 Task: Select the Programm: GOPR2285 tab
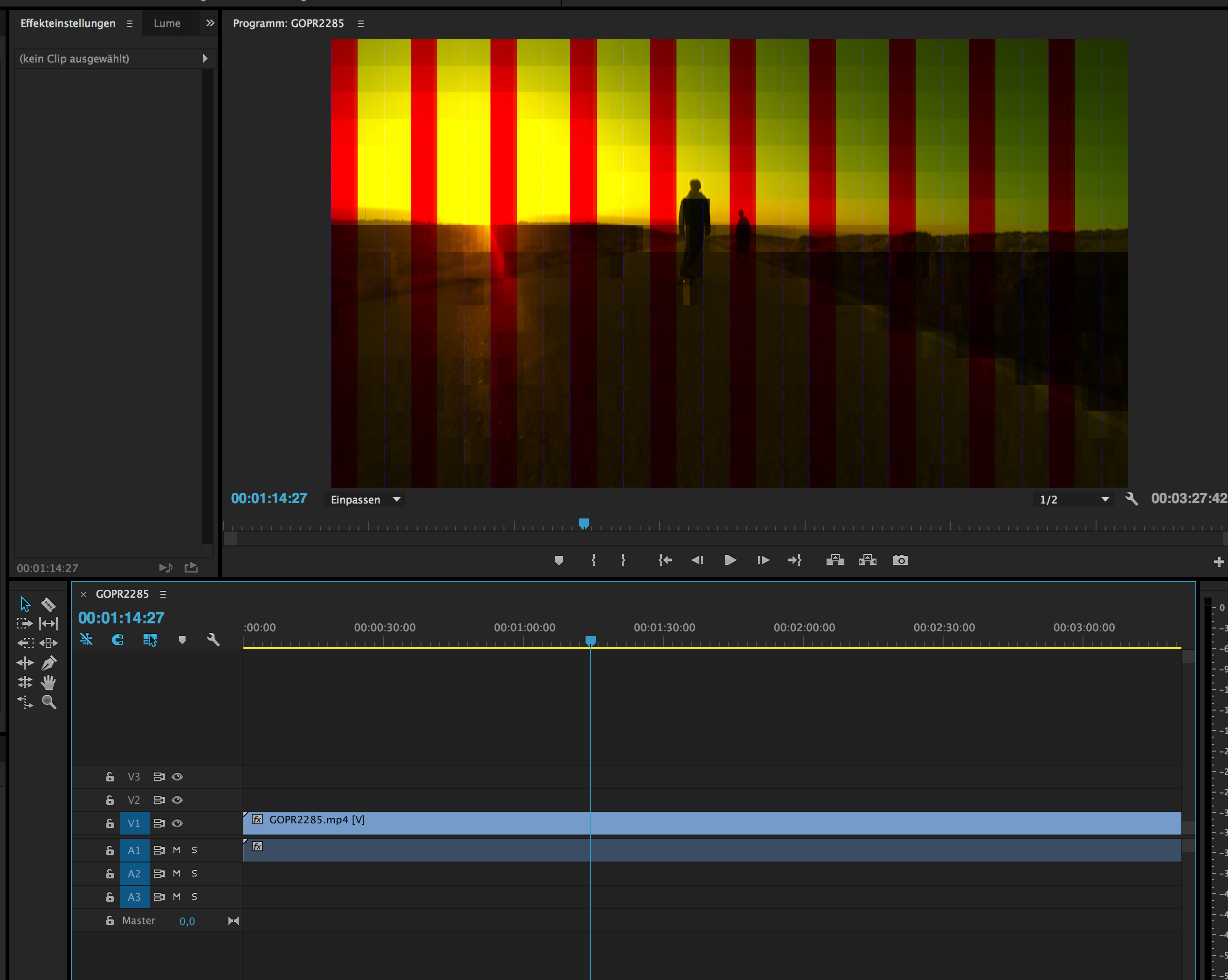[288, 23]
